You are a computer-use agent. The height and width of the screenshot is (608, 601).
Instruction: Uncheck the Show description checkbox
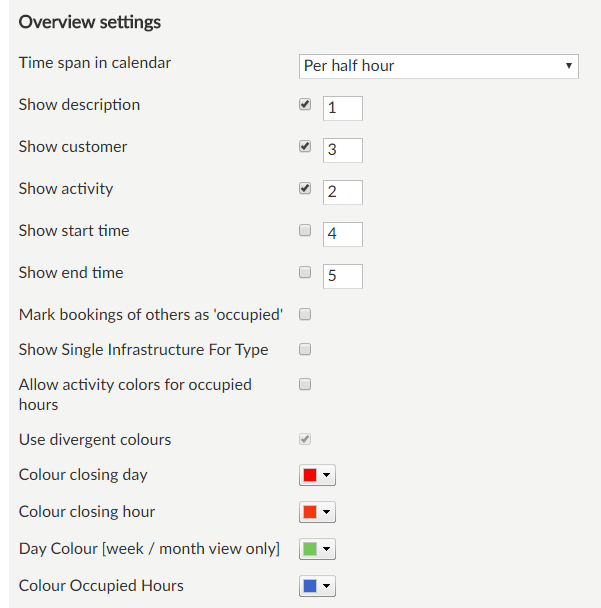coord(305,105)
